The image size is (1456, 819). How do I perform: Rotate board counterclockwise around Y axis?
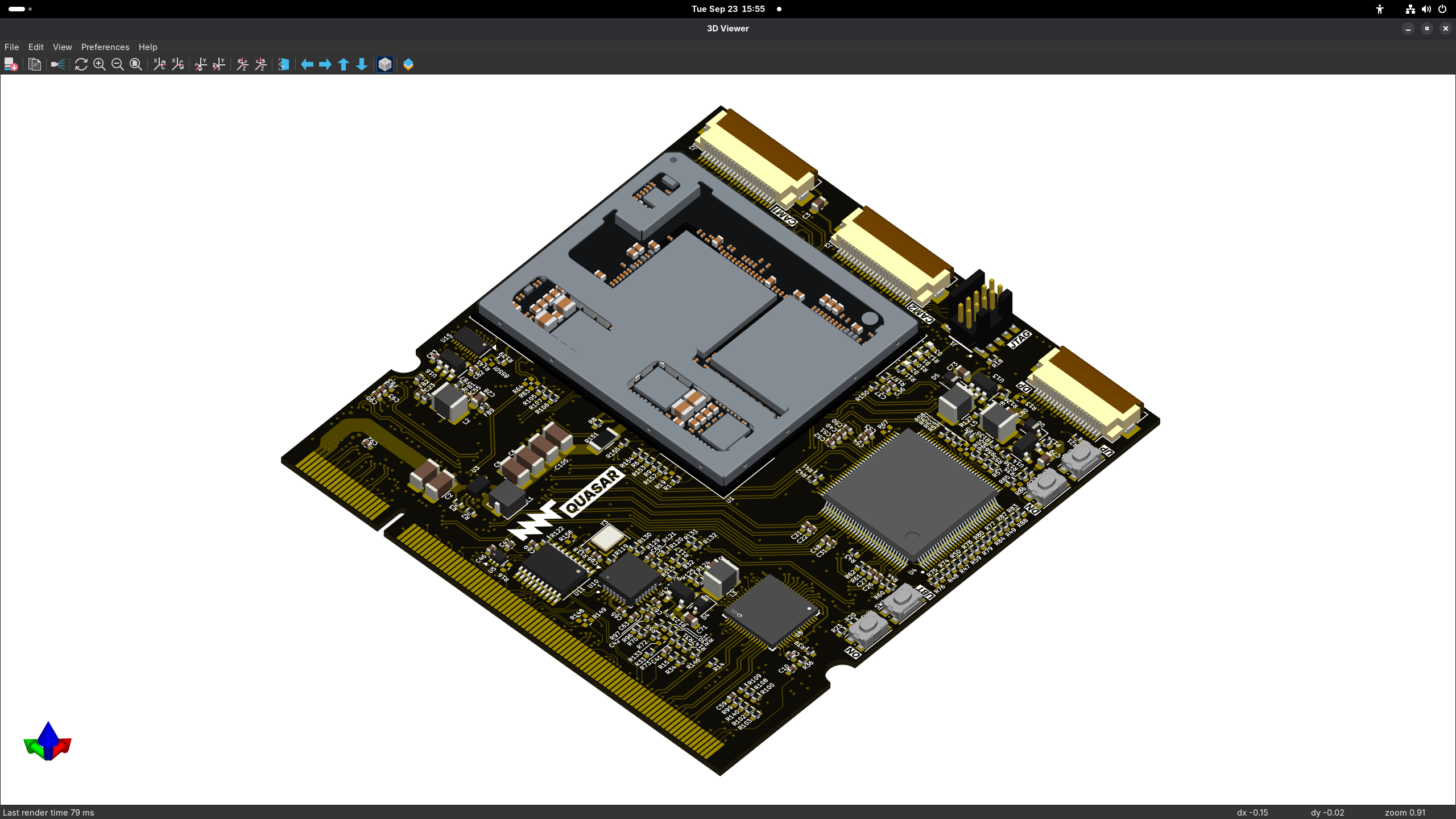219,64
